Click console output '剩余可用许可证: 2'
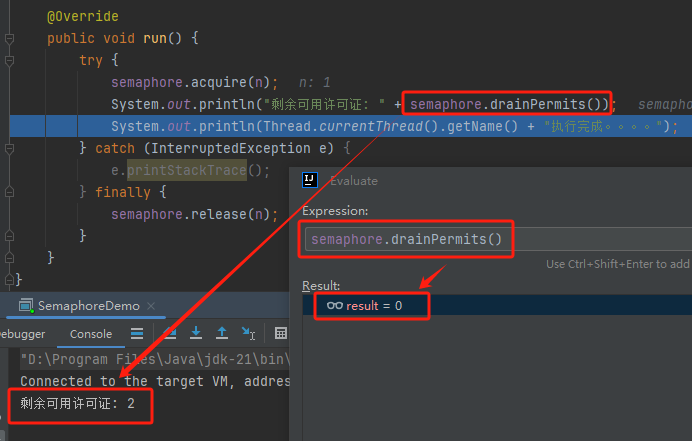 coord(77,403)
